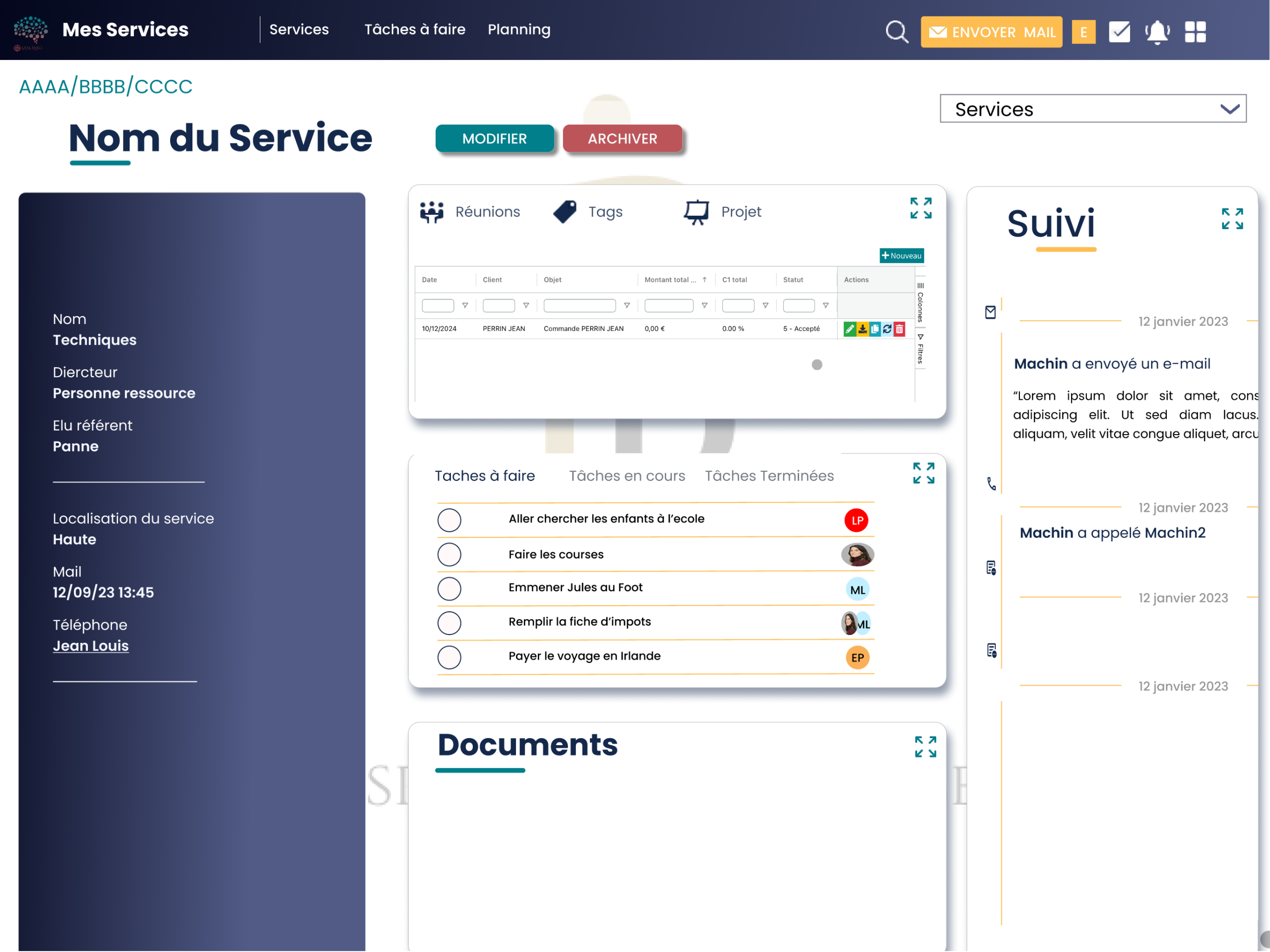Open C1 total column filter funnel
Screen dimensions: 1270x952
point(765,306)
